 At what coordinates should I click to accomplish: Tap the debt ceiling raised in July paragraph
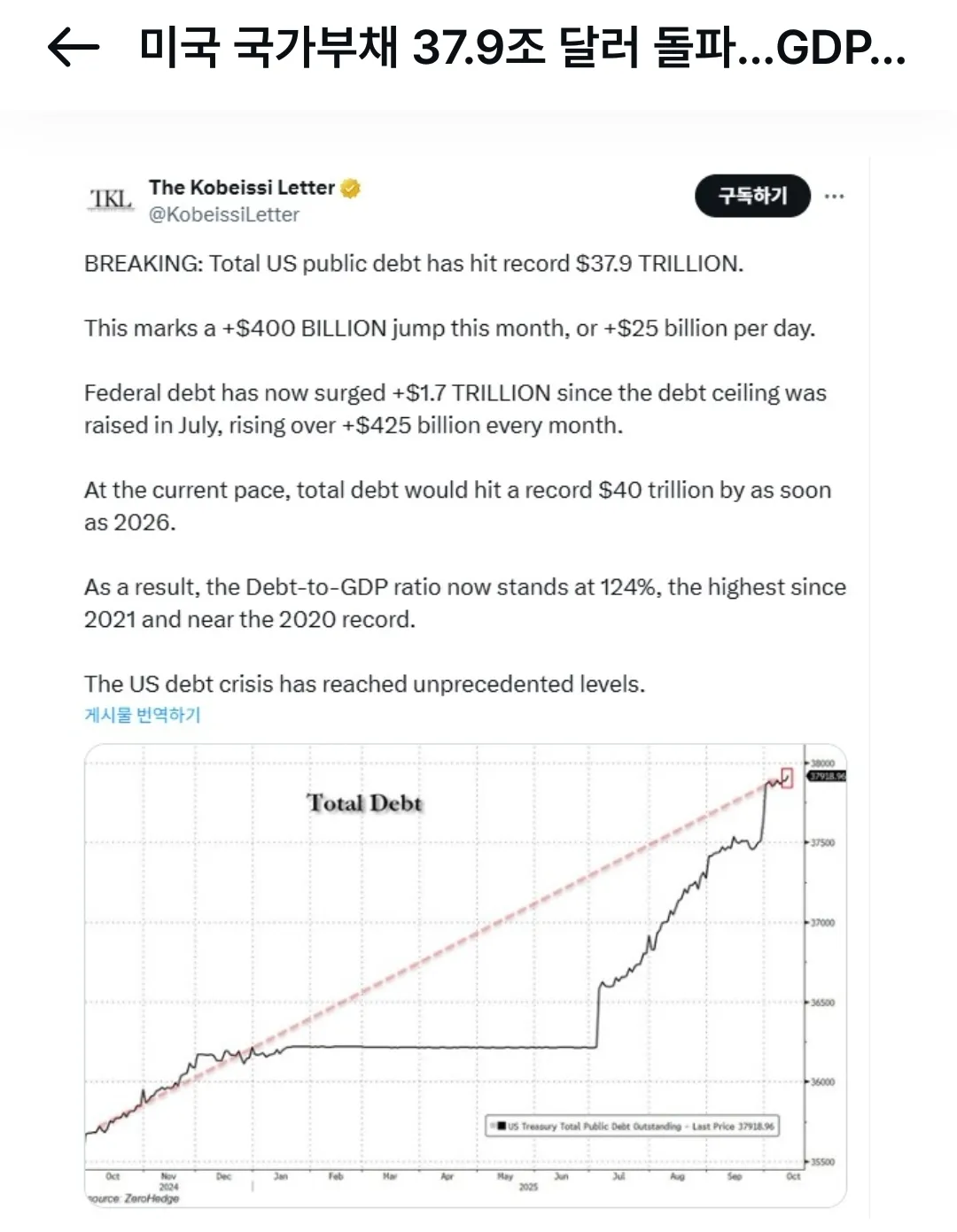(x=455, y=409)
